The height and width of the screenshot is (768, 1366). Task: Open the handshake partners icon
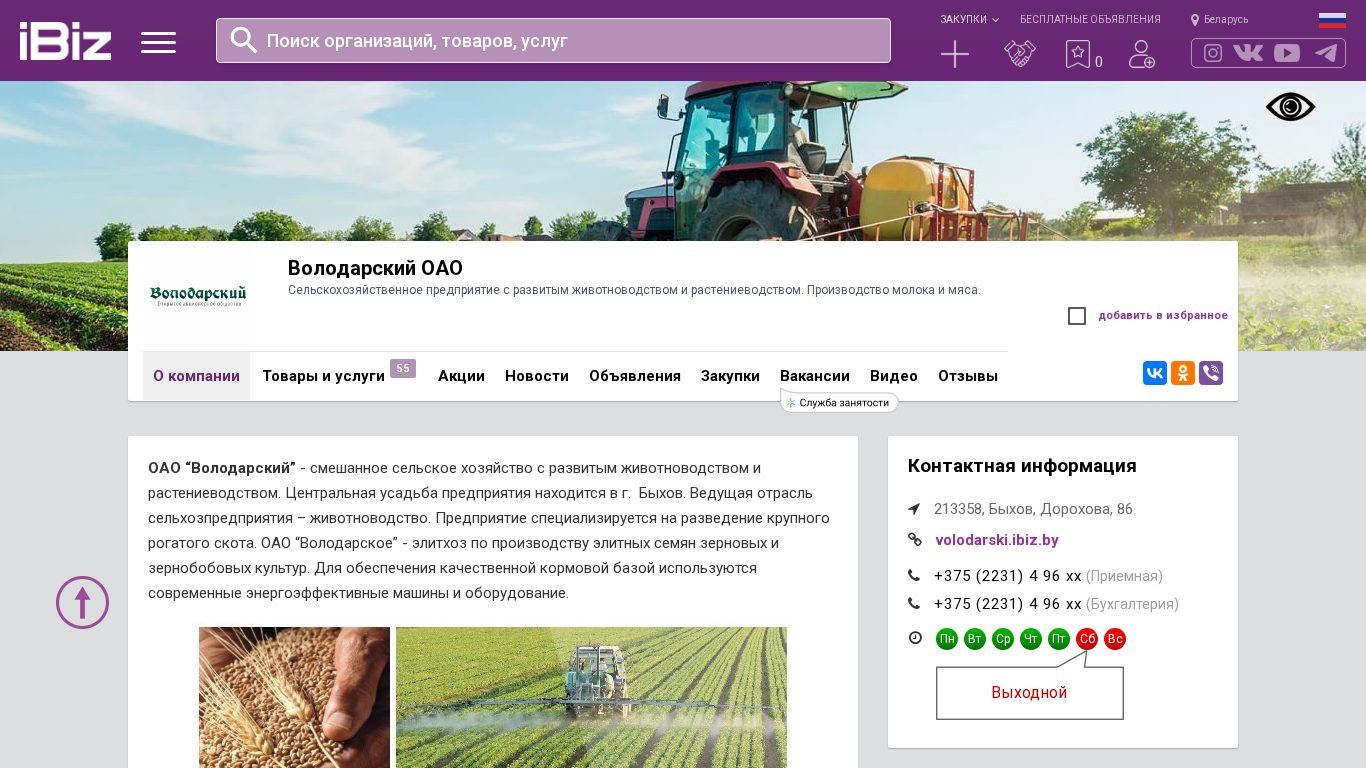pyautogui.click(x=1019, y=54)
